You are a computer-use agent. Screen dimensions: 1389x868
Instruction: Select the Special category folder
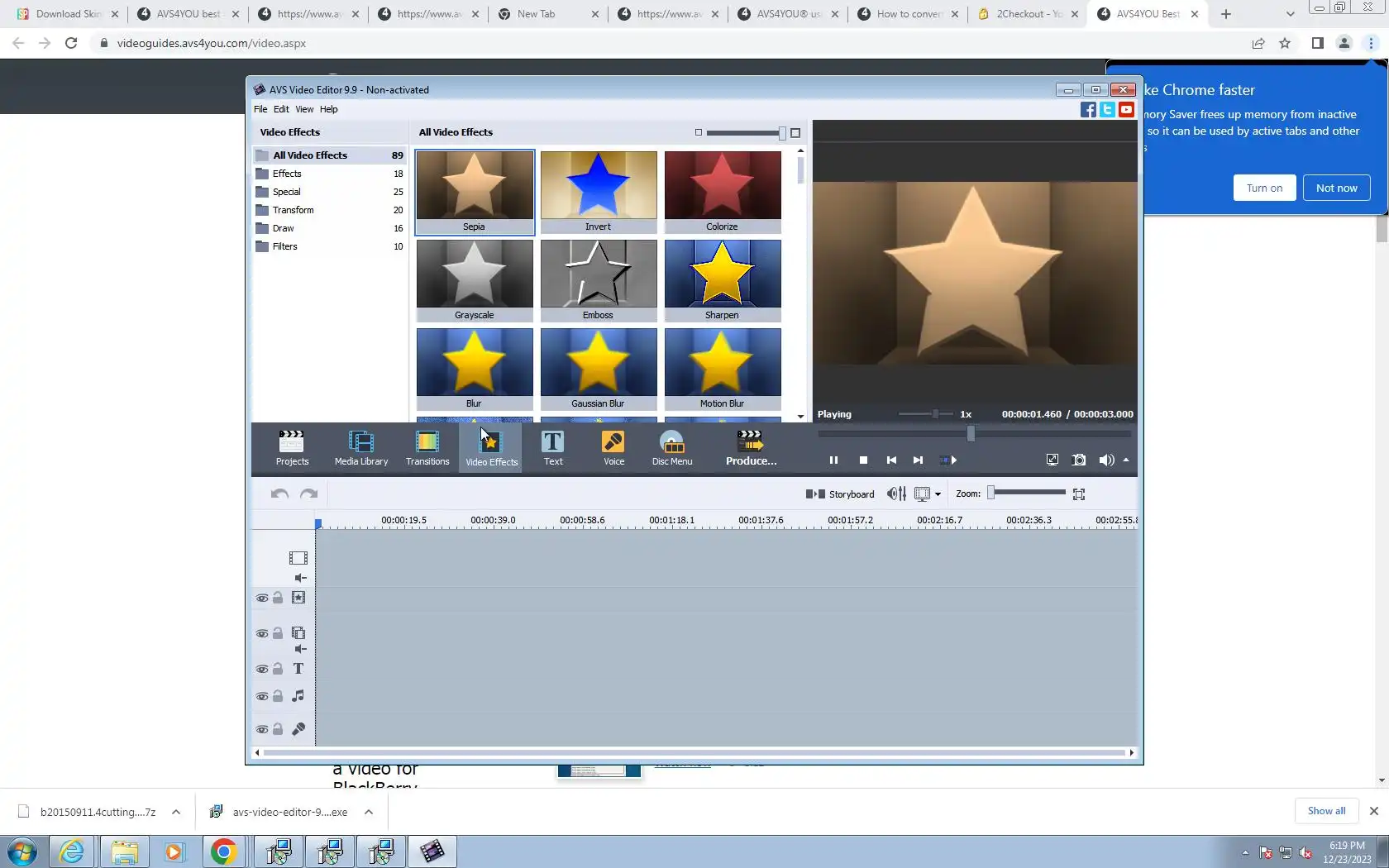click(330, 192)
